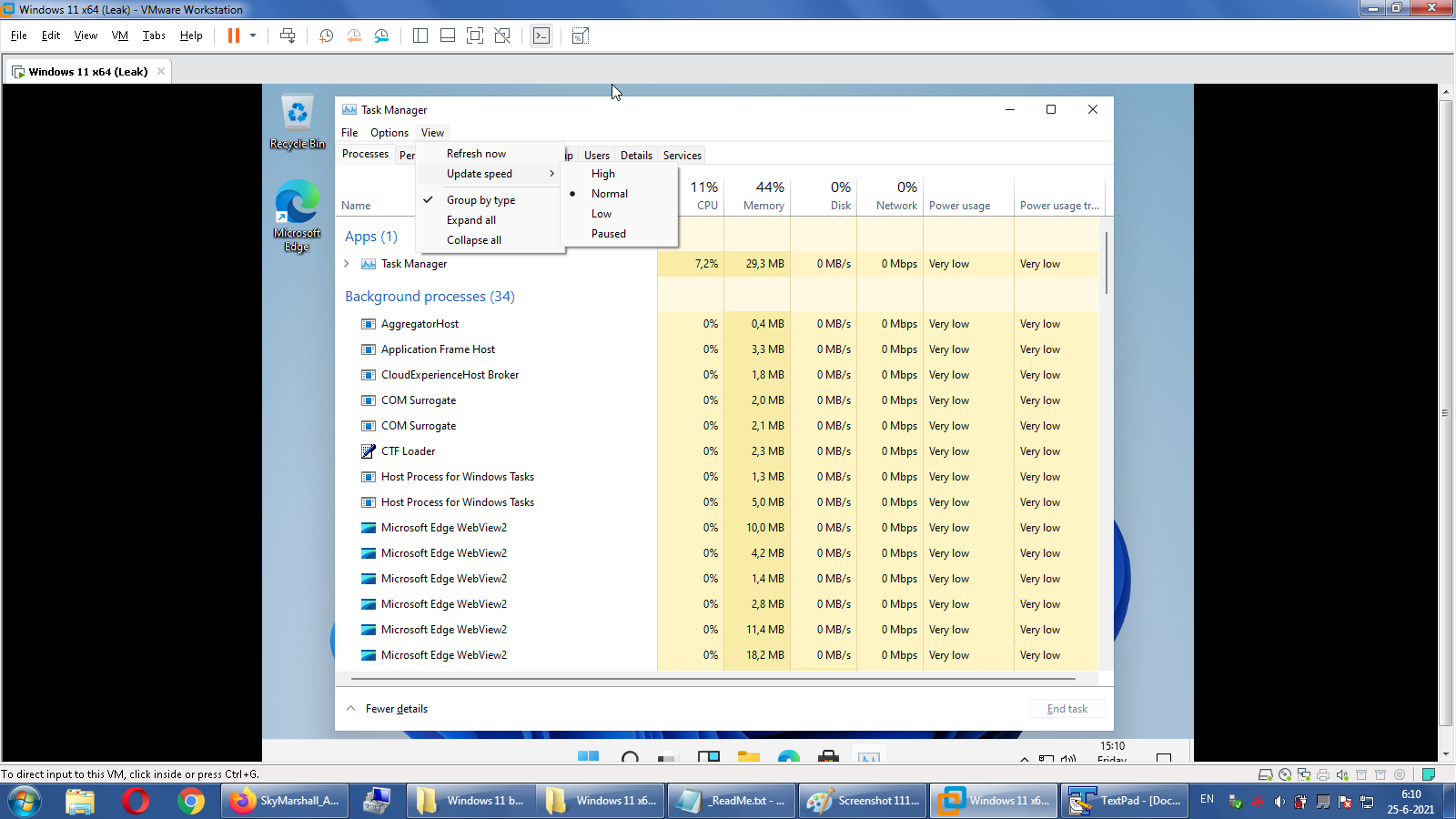1456x819 pixels.
Task: Expand the Task Manager process row
Action: click(347, 264)
